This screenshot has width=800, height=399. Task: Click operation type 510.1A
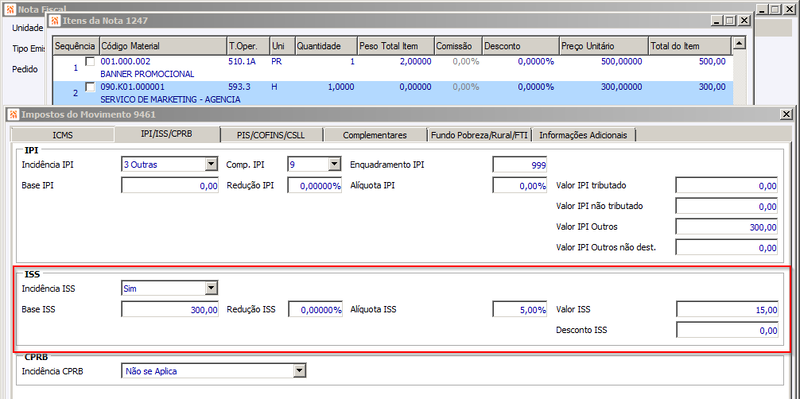click(x=243, y=61)
